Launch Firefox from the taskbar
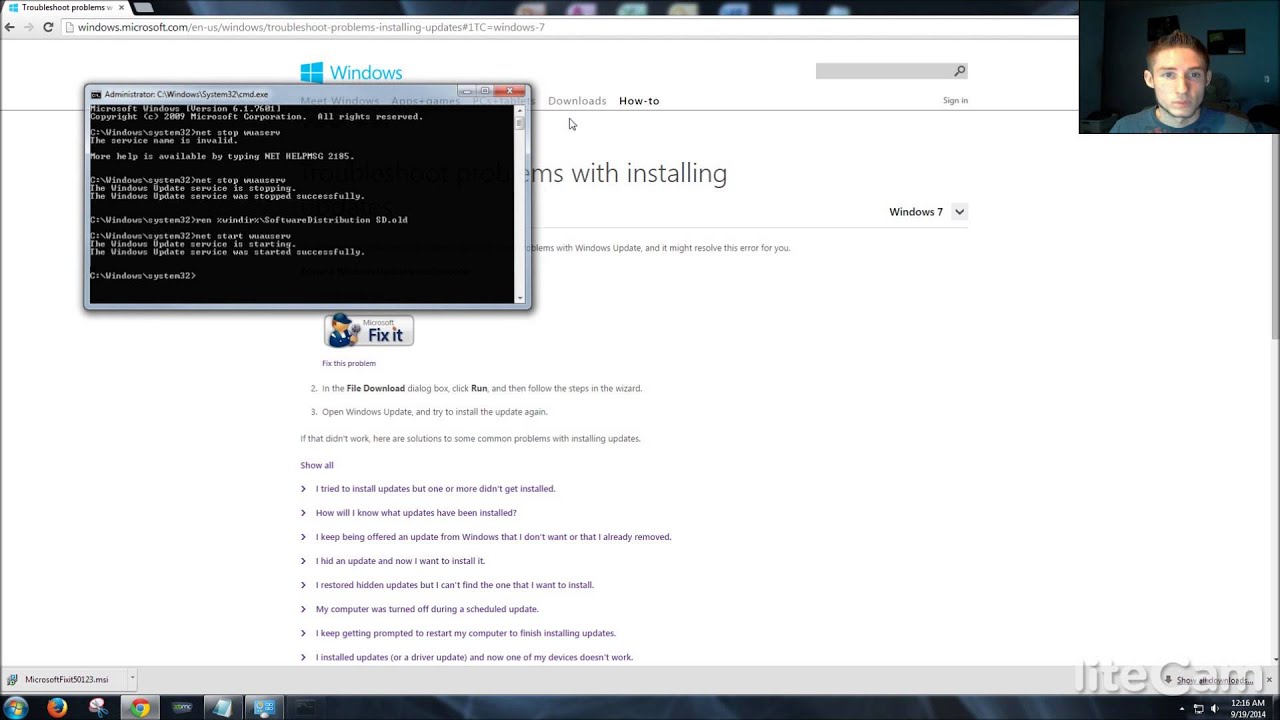Image resolution: width=1280 pixels, height=720 pixels. 57,708
